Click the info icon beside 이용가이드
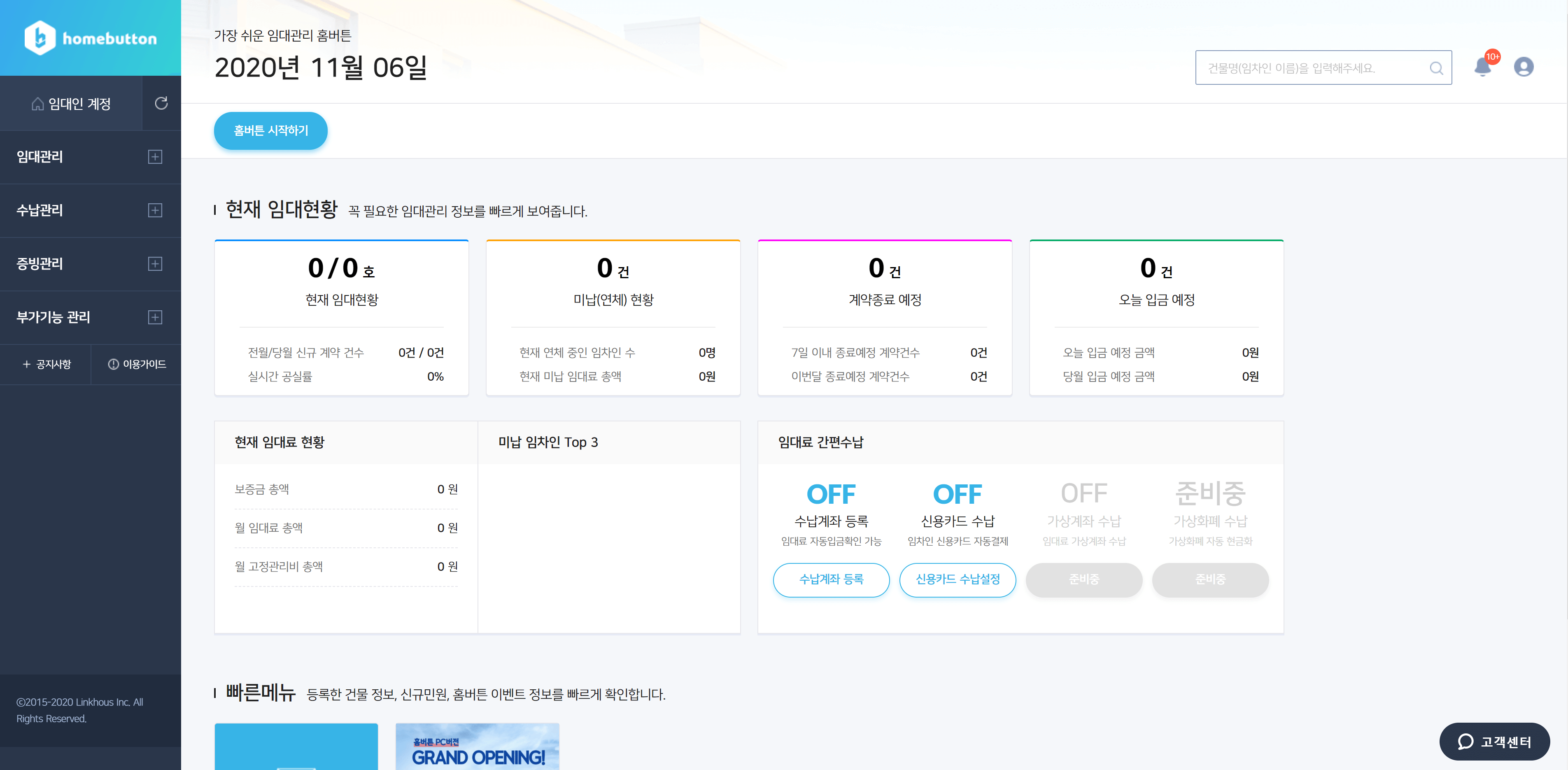Screen dimensions: 1568x770 [113, 364]
